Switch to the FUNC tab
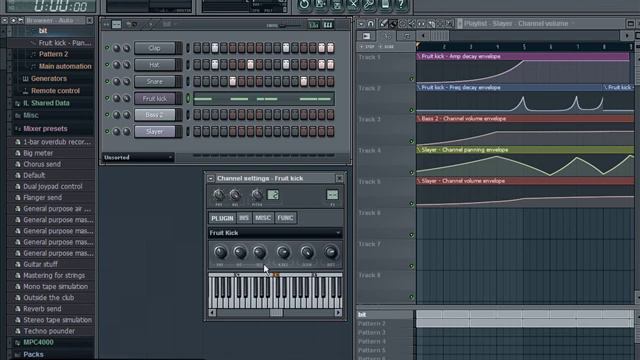This screenshot has height=360, width=640. tap(285, 218)
